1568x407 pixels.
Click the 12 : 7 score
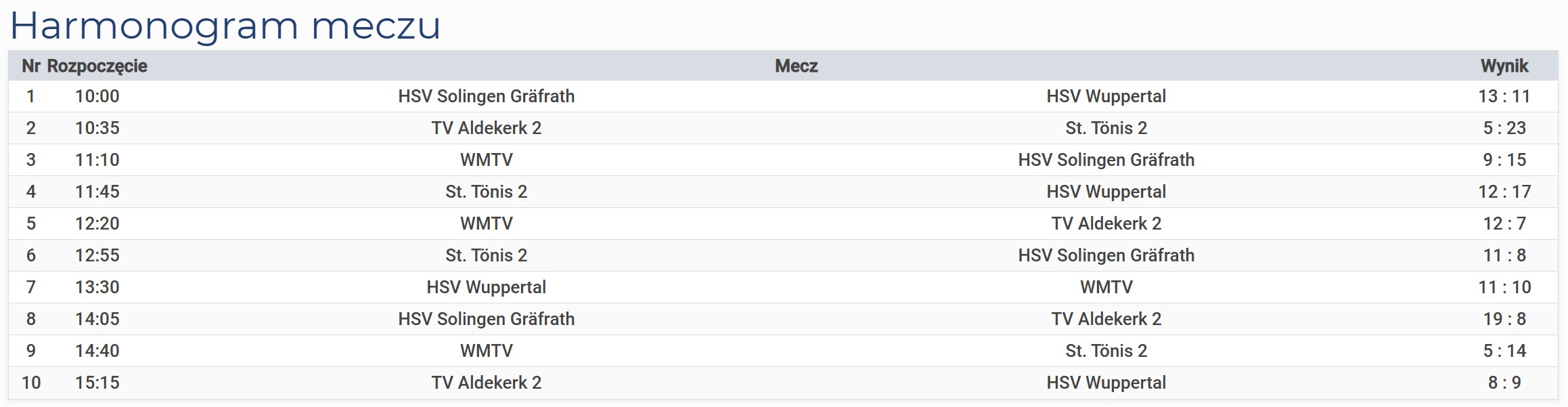(1504, 223)
